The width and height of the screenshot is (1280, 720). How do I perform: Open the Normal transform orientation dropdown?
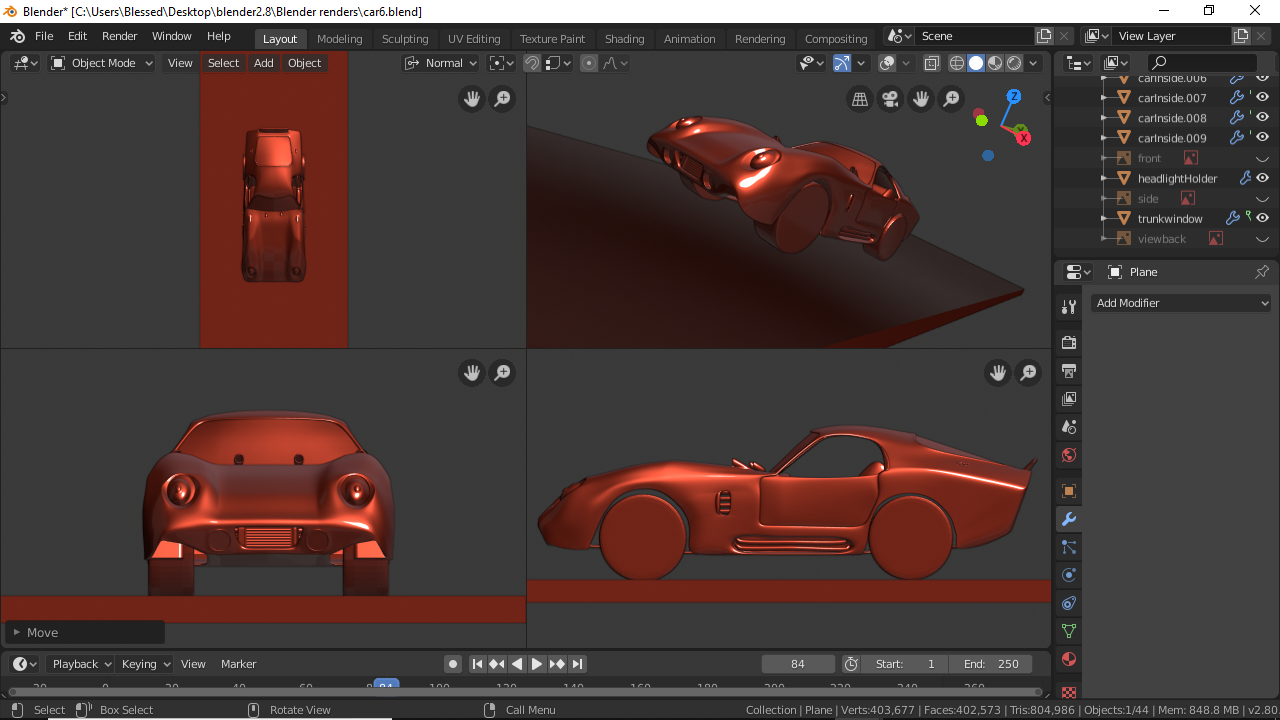pos(440,63)
